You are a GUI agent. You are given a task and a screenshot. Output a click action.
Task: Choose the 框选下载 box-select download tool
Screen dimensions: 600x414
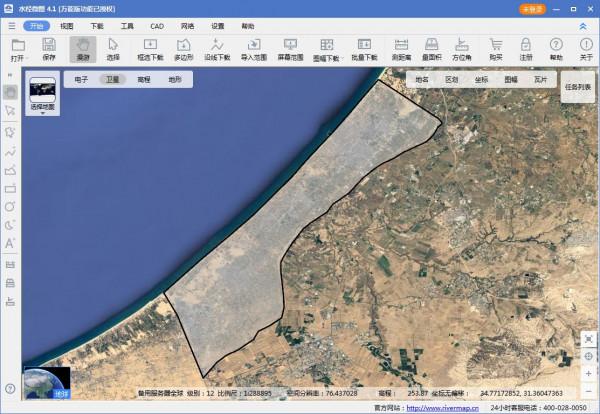point(150,48)
